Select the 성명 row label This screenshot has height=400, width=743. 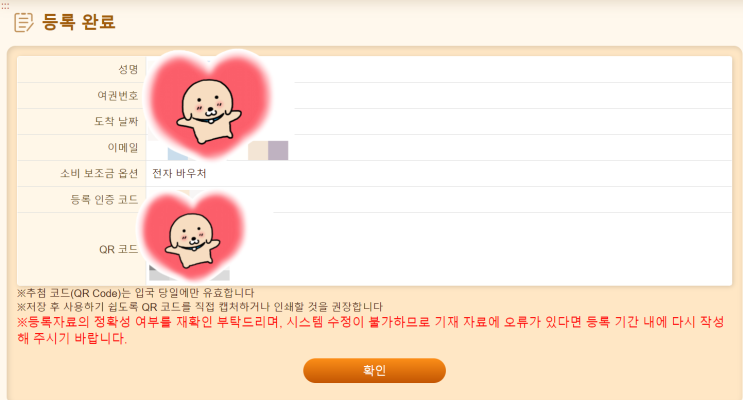(x=128, y=70)
